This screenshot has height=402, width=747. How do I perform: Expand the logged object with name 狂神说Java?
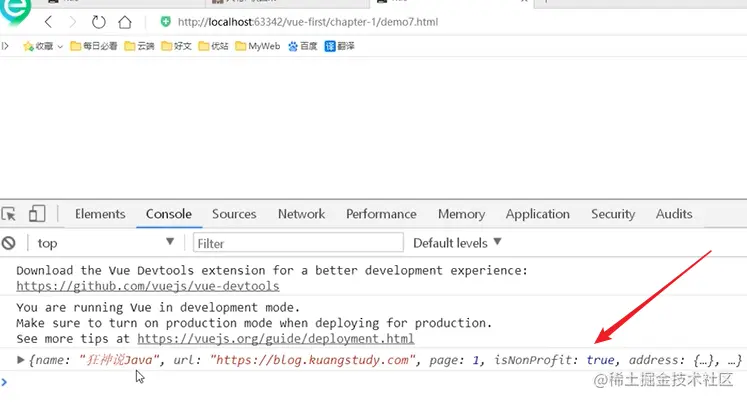pyautogui.click(x=20, y=360)
